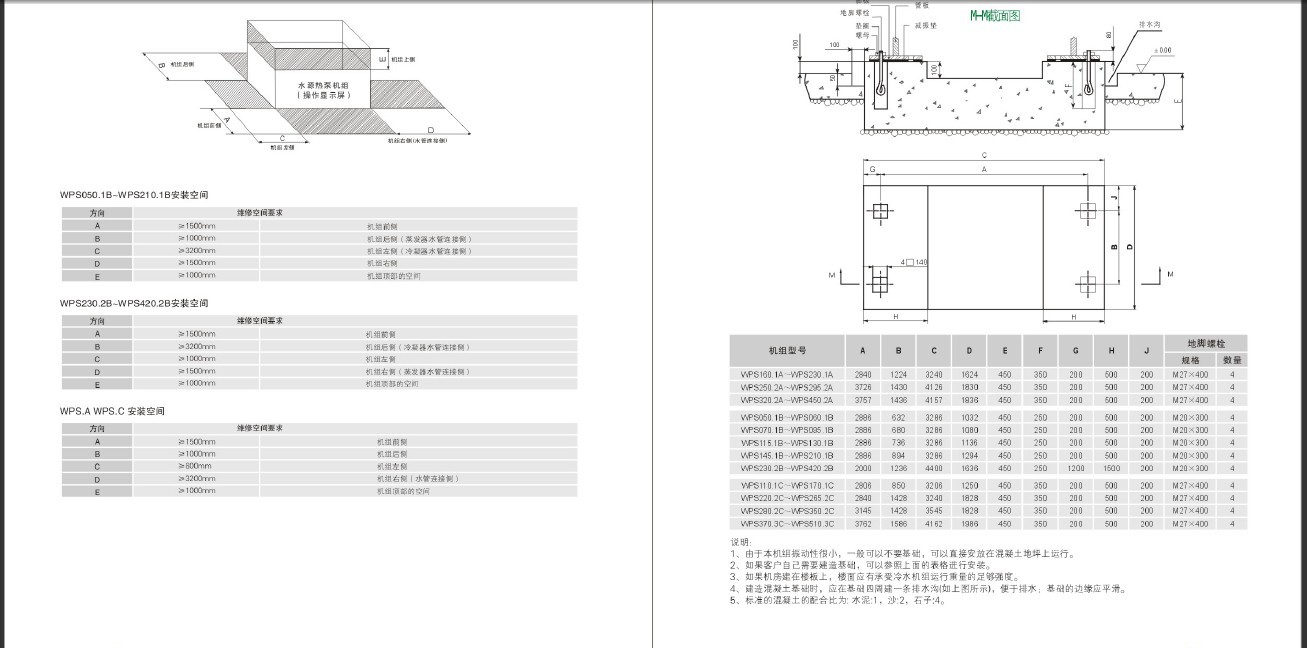Image resolution: width=1307 pixels, height=648 pixels.
Task: Click the 机组型号 table header cell
Action: coord(788,351)
